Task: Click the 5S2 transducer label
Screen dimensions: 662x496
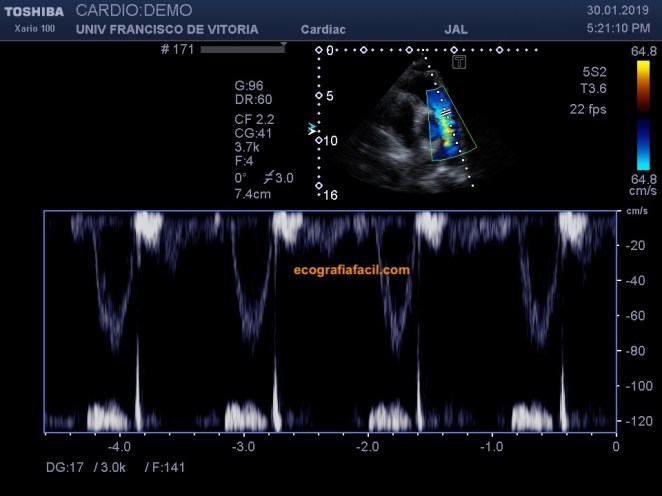Action: point(596,72)
